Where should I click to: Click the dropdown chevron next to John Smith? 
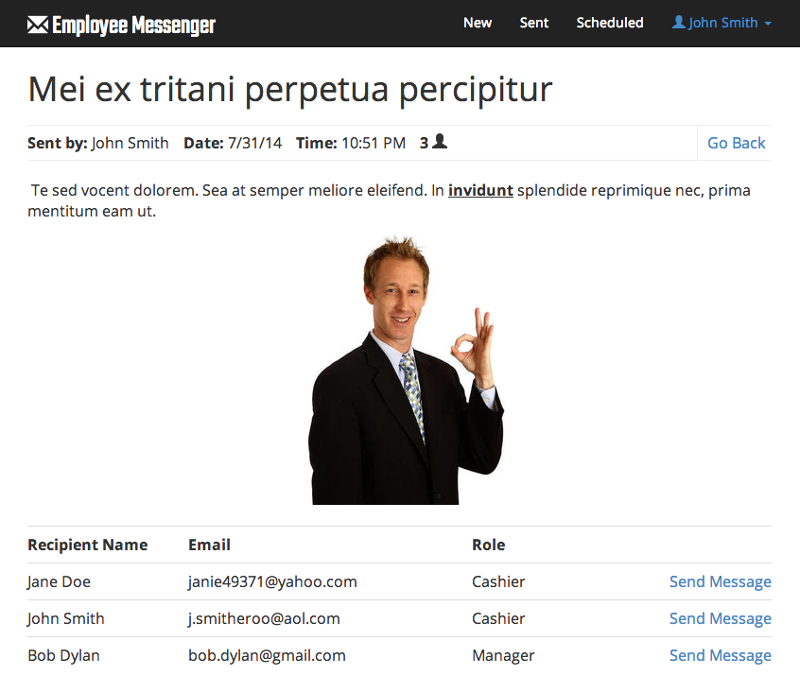click(766, 24)
